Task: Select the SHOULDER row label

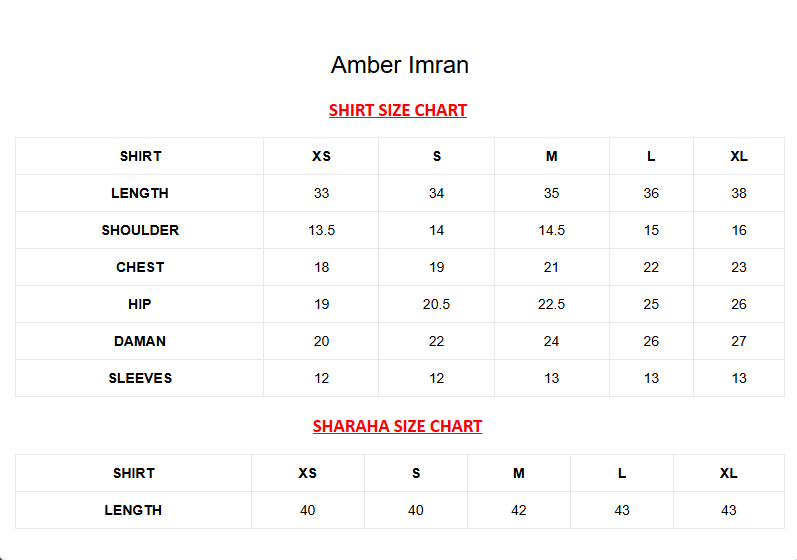Action: pos(140,230)
